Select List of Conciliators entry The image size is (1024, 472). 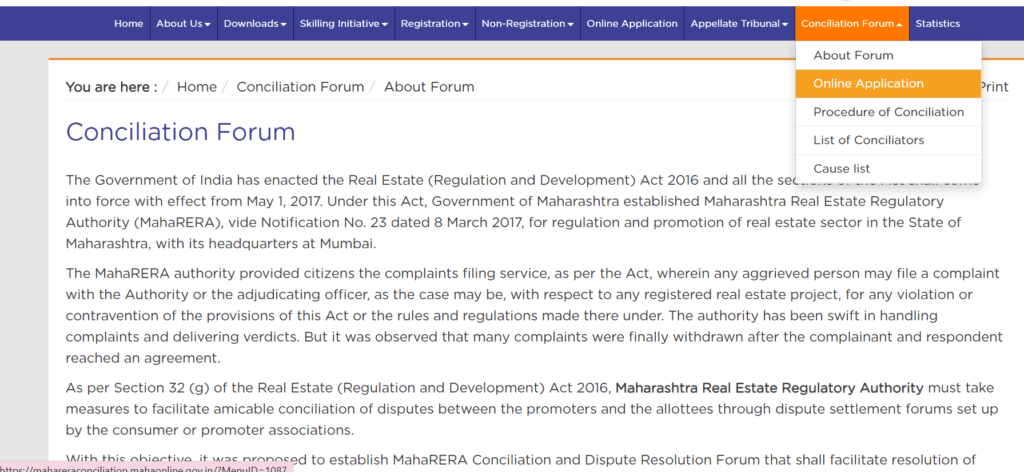(x=888, y=140)
